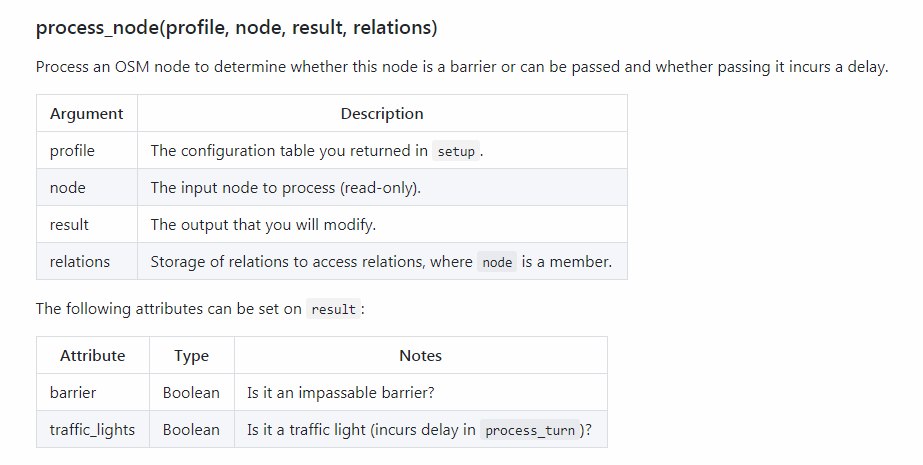Viewport: 923px width, 465px height.
Task: Click the 'setup' inline code in profile row
Action: [456, 151]
